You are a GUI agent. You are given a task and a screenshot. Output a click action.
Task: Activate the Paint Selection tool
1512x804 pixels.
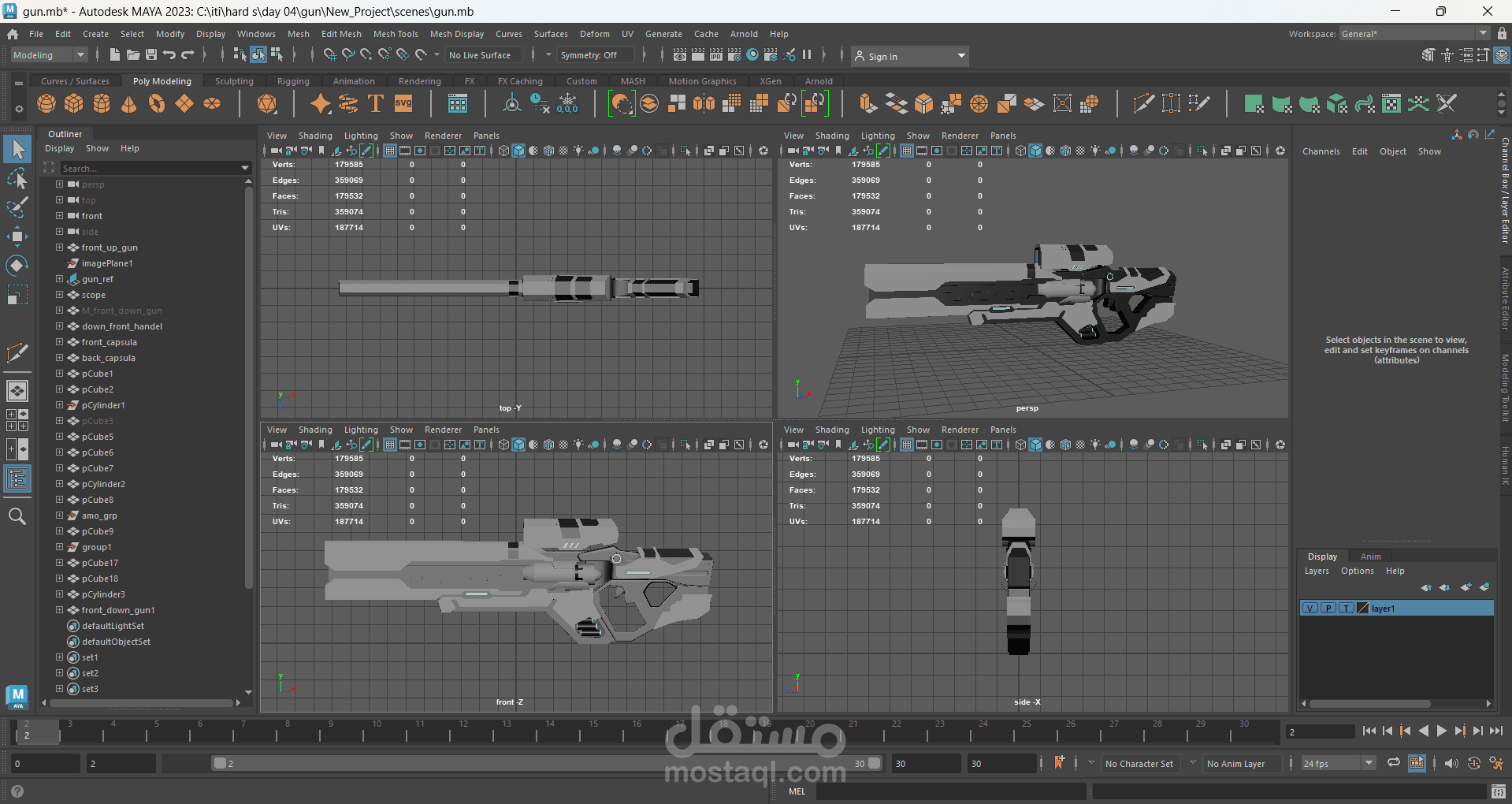[17, 207]
